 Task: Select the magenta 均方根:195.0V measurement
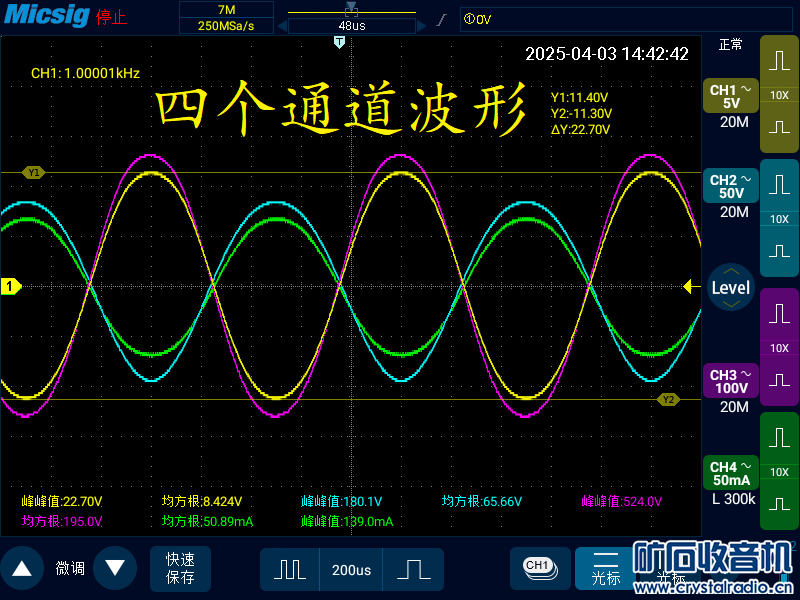coord(62,521)
